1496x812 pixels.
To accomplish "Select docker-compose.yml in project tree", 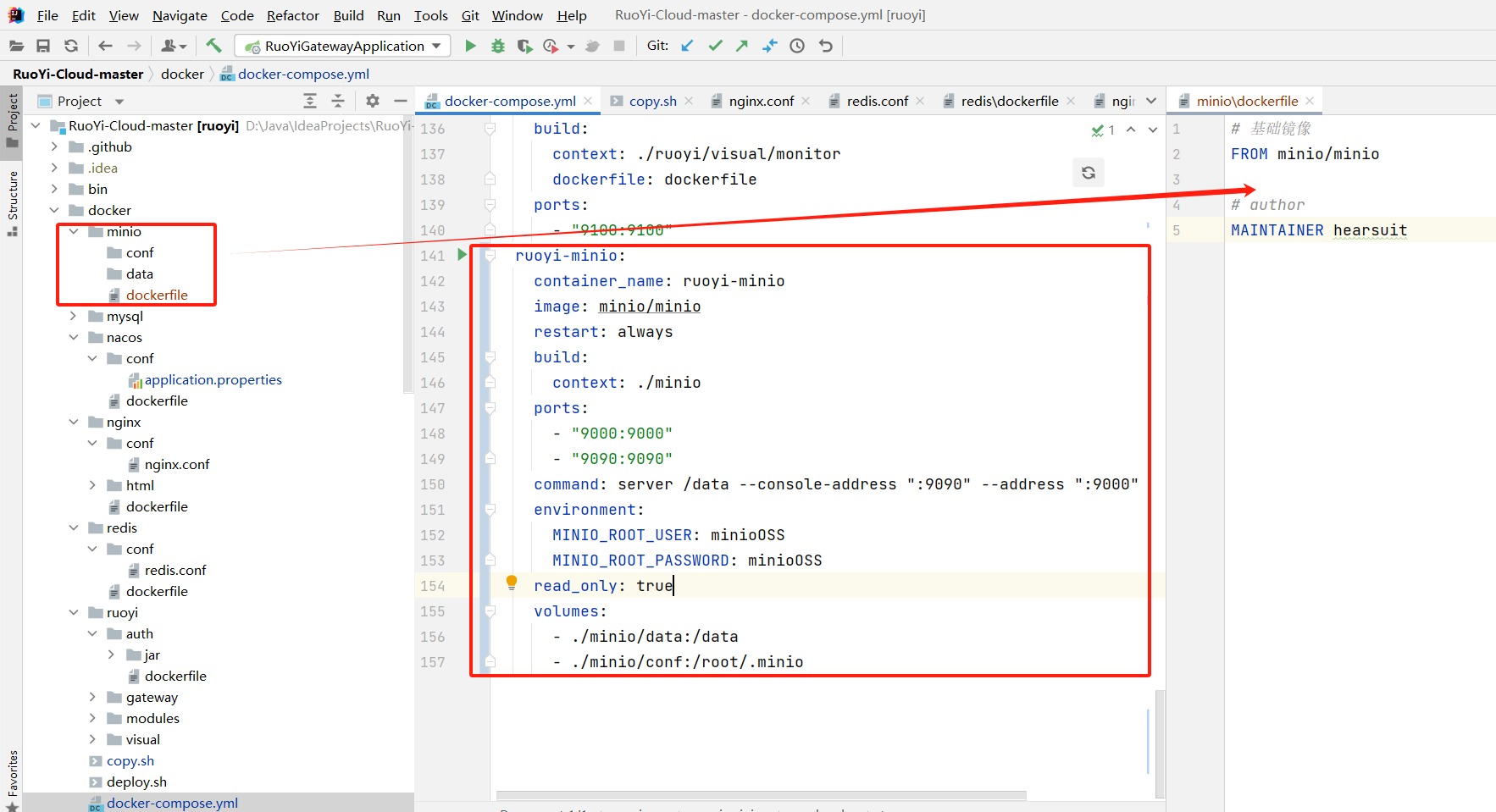I will point(172,803).
